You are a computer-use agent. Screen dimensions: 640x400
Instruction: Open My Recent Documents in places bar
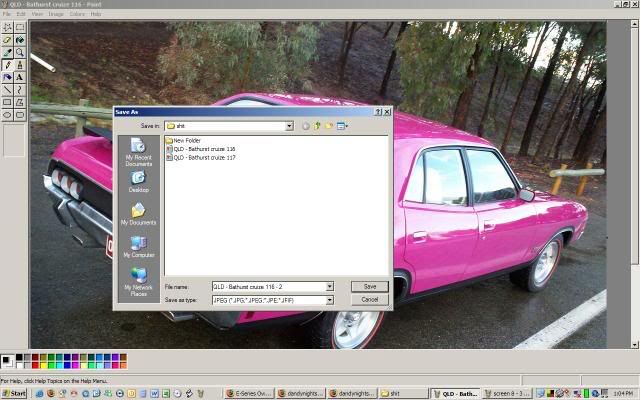click(138, 152)
